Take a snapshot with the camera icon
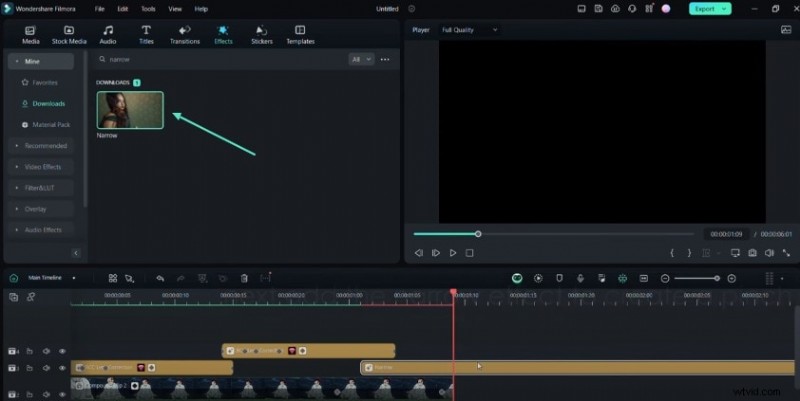The width and height of the screenshot is (800, 401). pos(752,253)
